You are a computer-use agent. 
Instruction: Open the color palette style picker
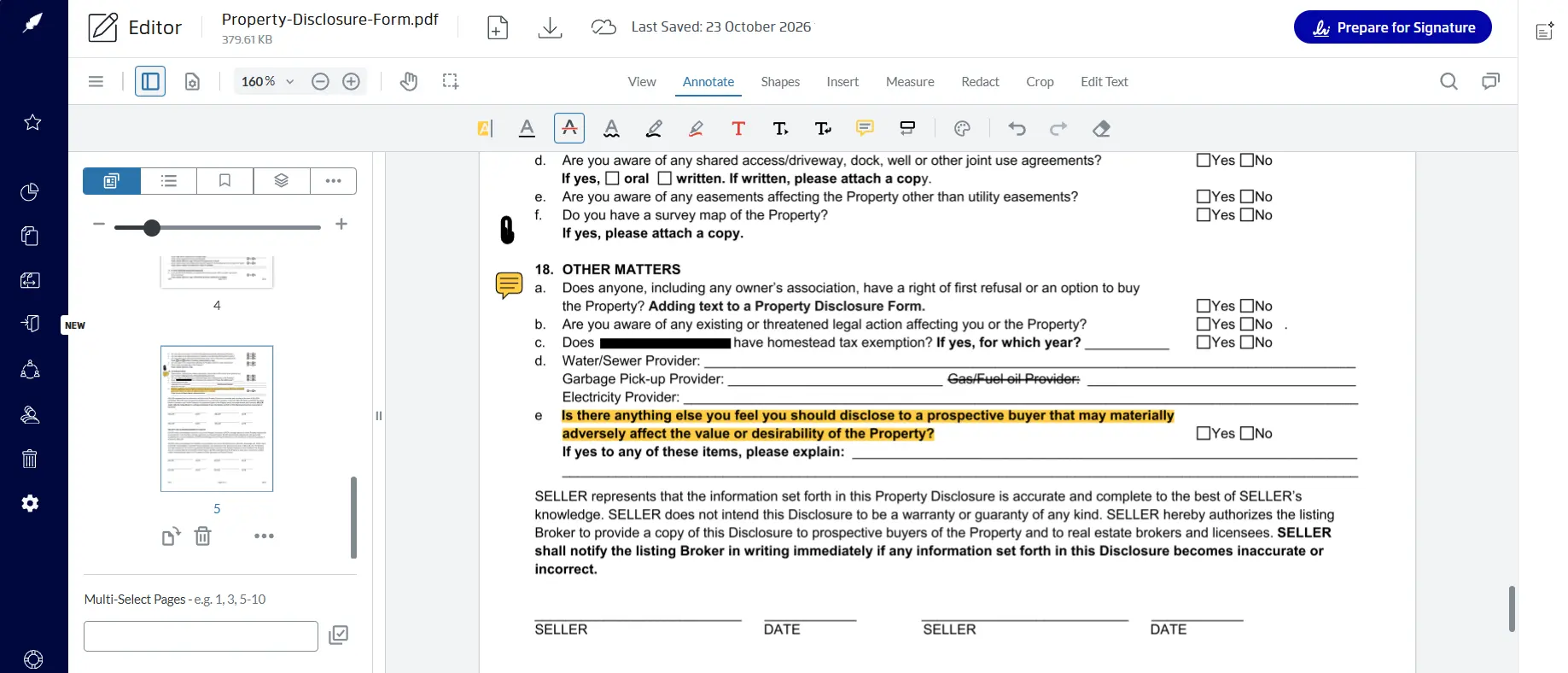pos(962,129)
